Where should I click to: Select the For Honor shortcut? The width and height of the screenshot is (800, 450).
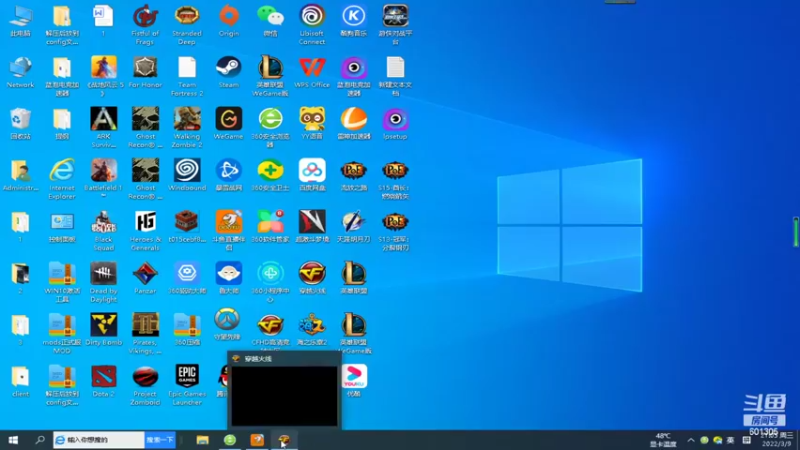point(145,72)
